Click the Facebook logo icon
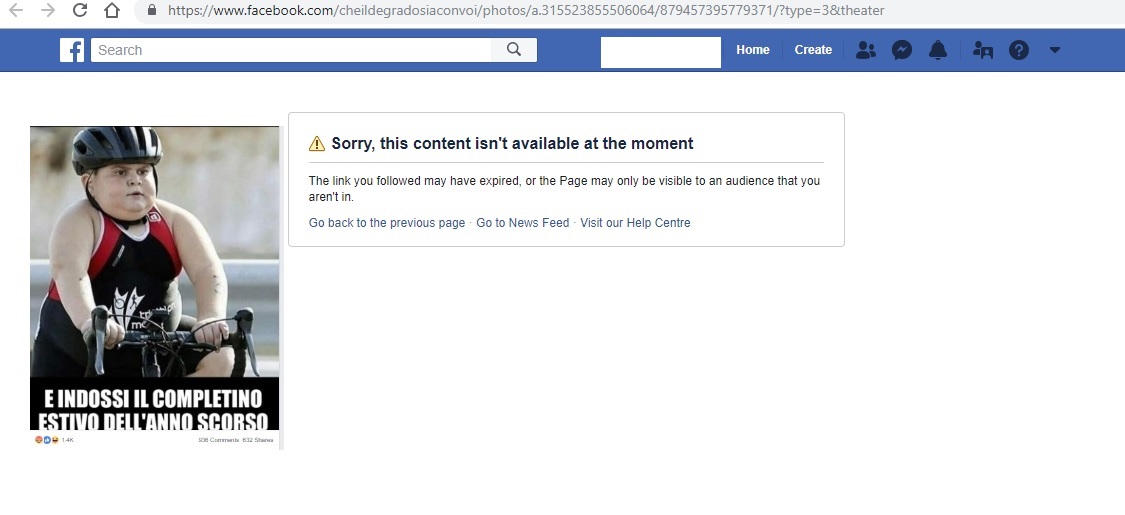Image resolution: width=1125 pixels, height=515 pixels. pyautogui.click(x=72, y=50)
